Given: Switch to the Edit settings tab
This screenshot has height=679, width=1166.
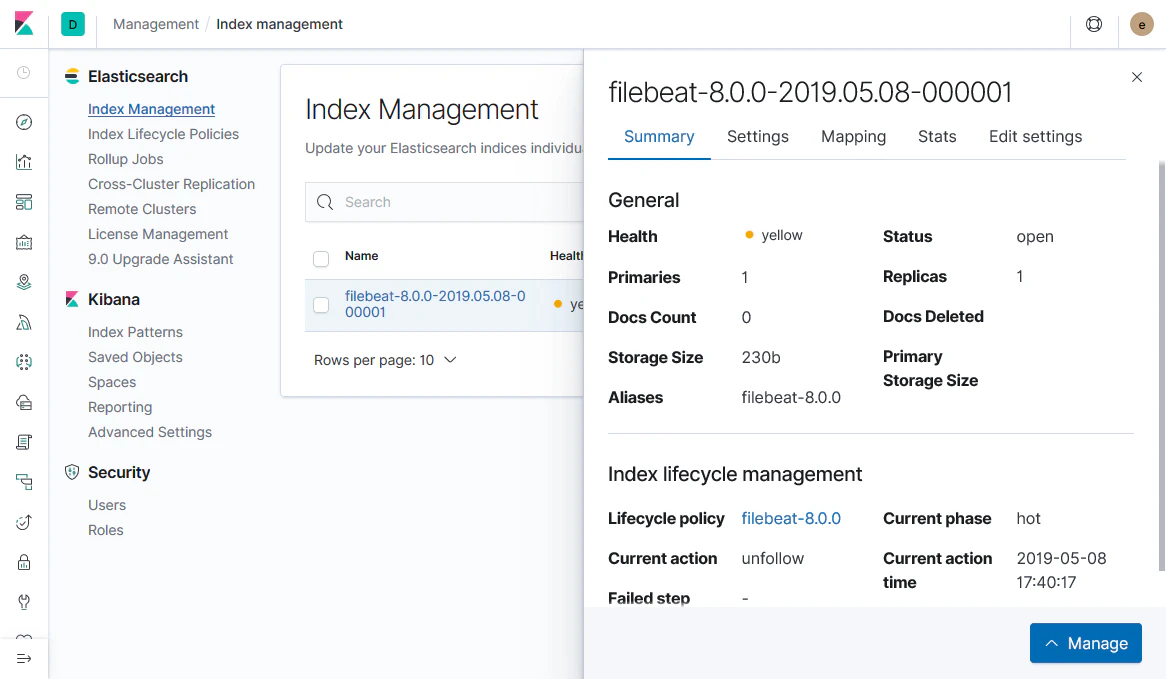Looking at the screenshot, I should point(1035,137).
